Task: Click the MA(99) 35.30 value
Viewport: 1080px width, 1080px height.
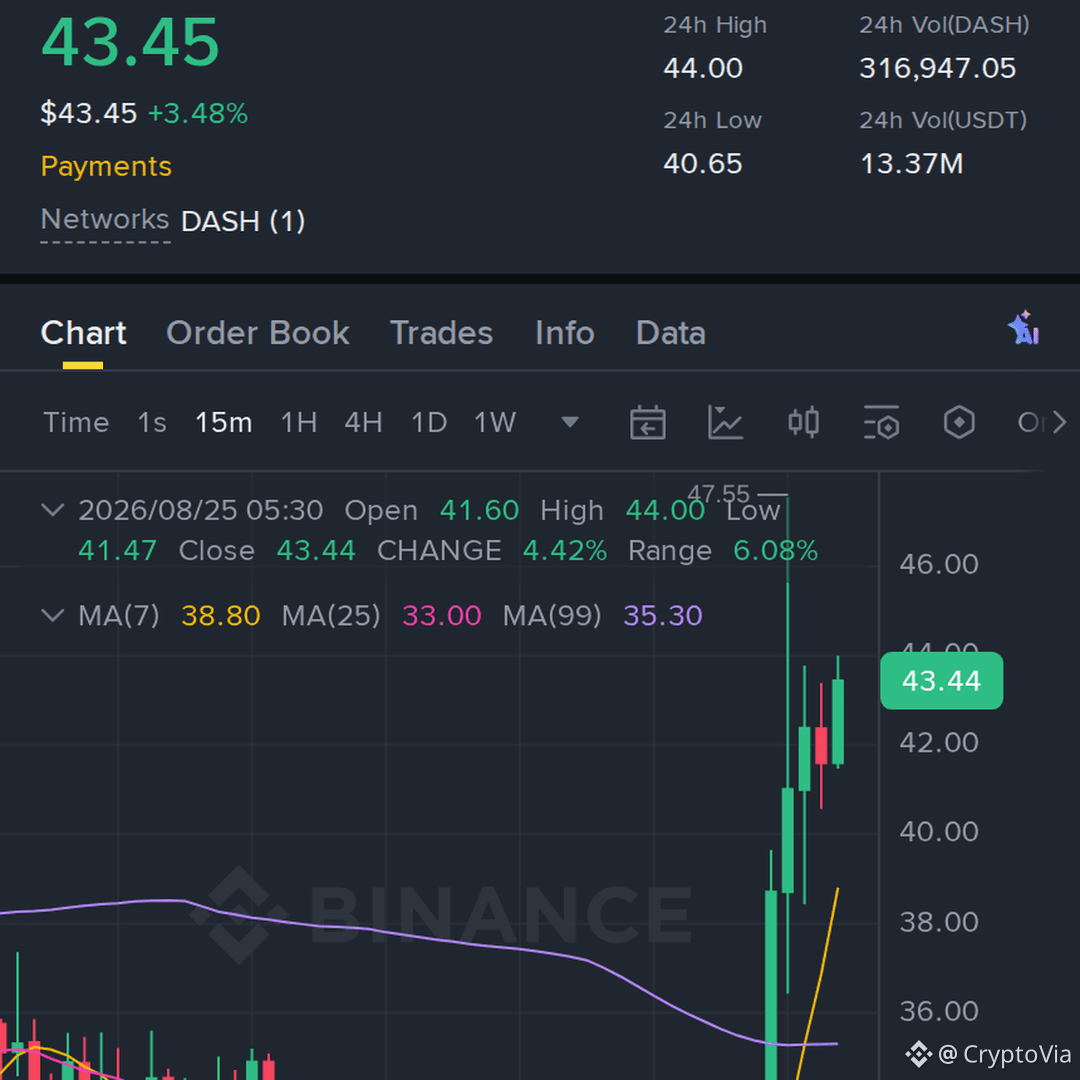Action: pyautogui.click(x=663, y=616)
